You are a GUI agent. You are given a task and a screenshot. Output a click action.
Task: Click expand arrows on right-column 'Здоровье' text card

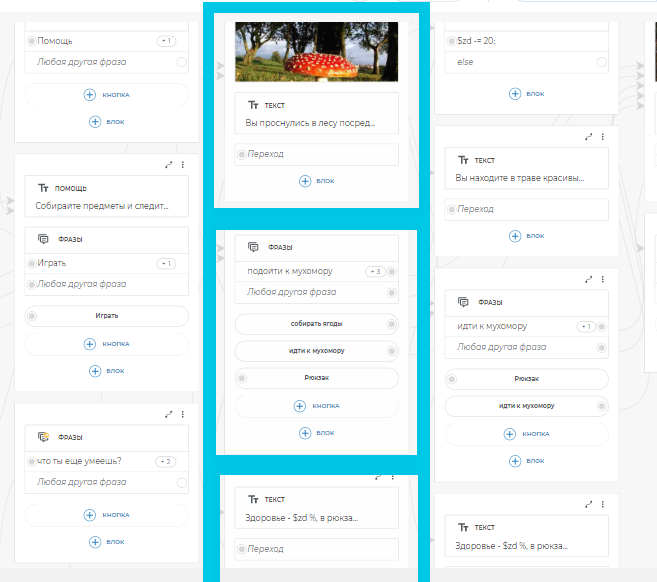tap(589, 504)
